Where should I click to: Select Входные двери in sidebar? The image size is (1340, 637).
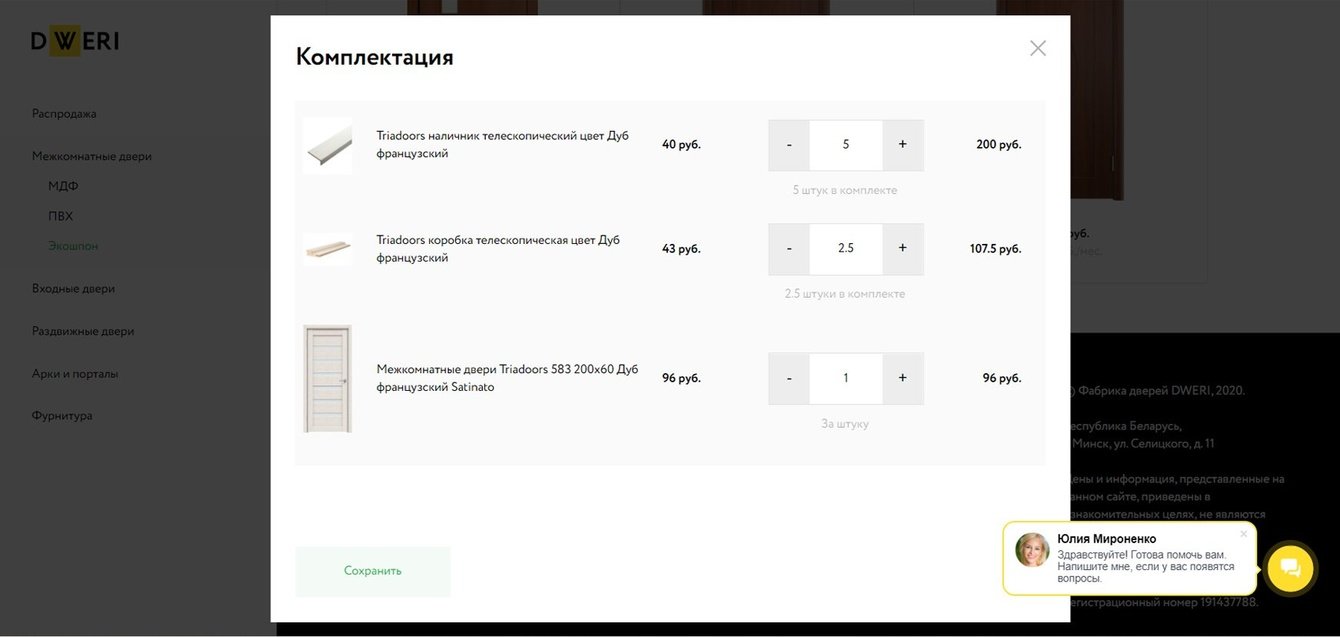pos(73,289)
